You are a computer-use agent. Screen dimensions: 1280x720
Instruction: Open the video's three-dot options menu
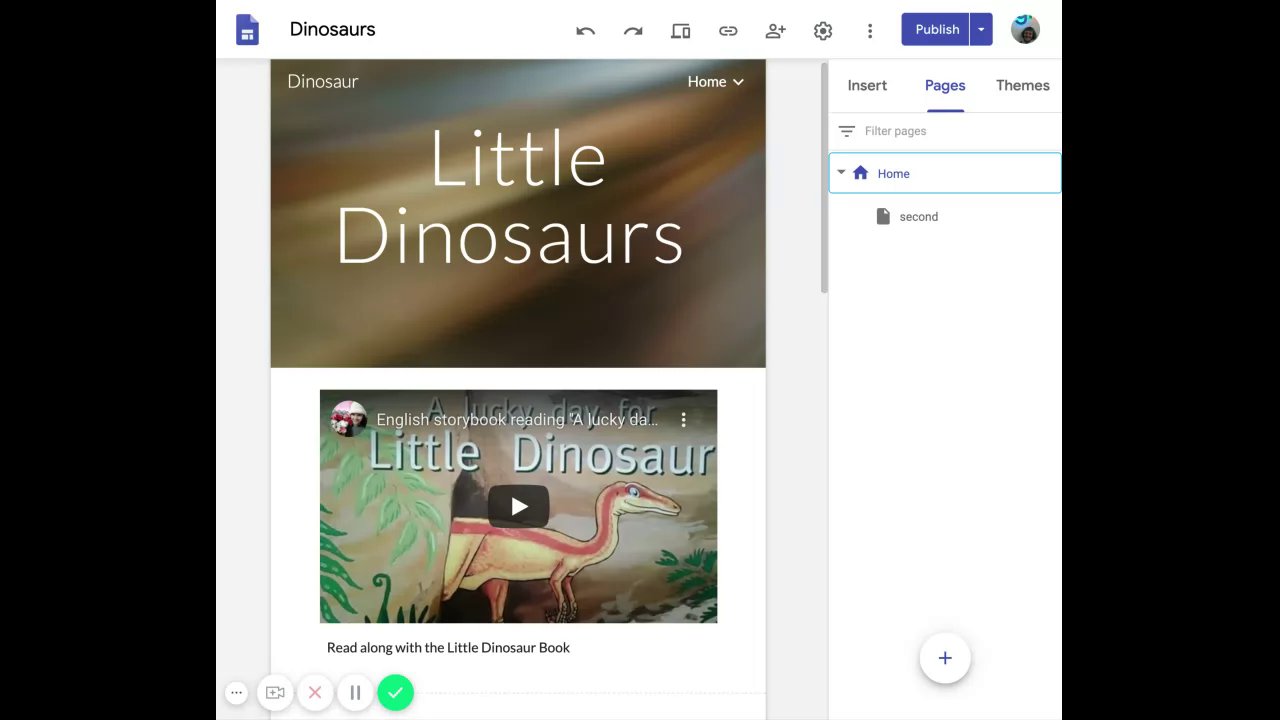pyautogui.click(x=684, y=420)
